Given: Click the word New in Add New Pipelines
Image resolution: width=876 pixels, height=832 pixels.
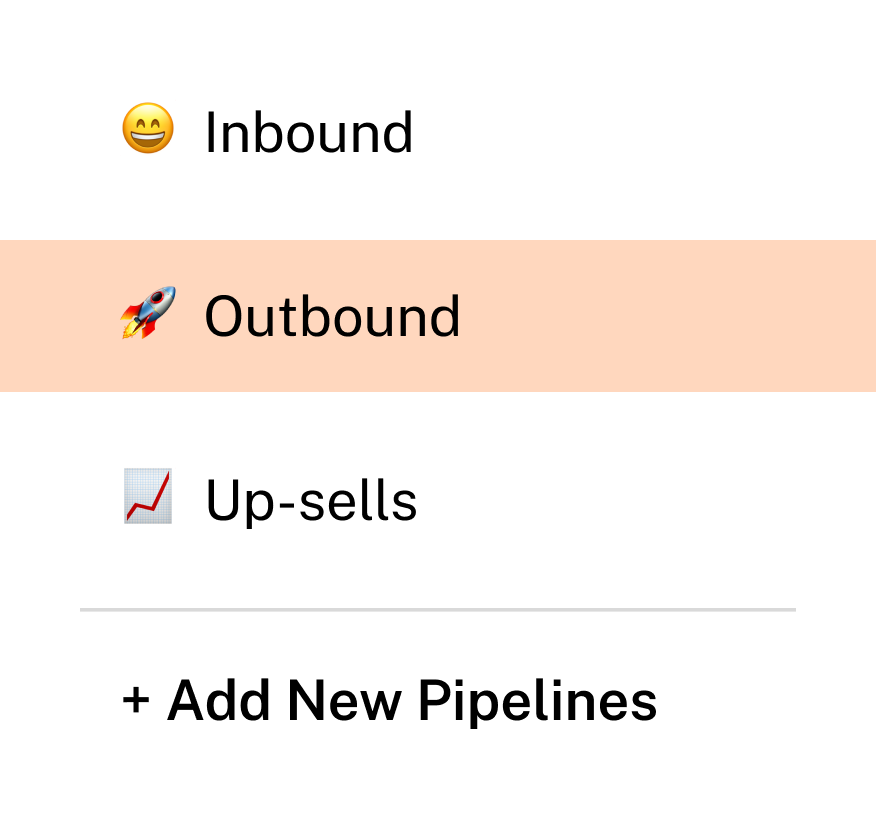Looking at the screenshot, I should point(344,699).
